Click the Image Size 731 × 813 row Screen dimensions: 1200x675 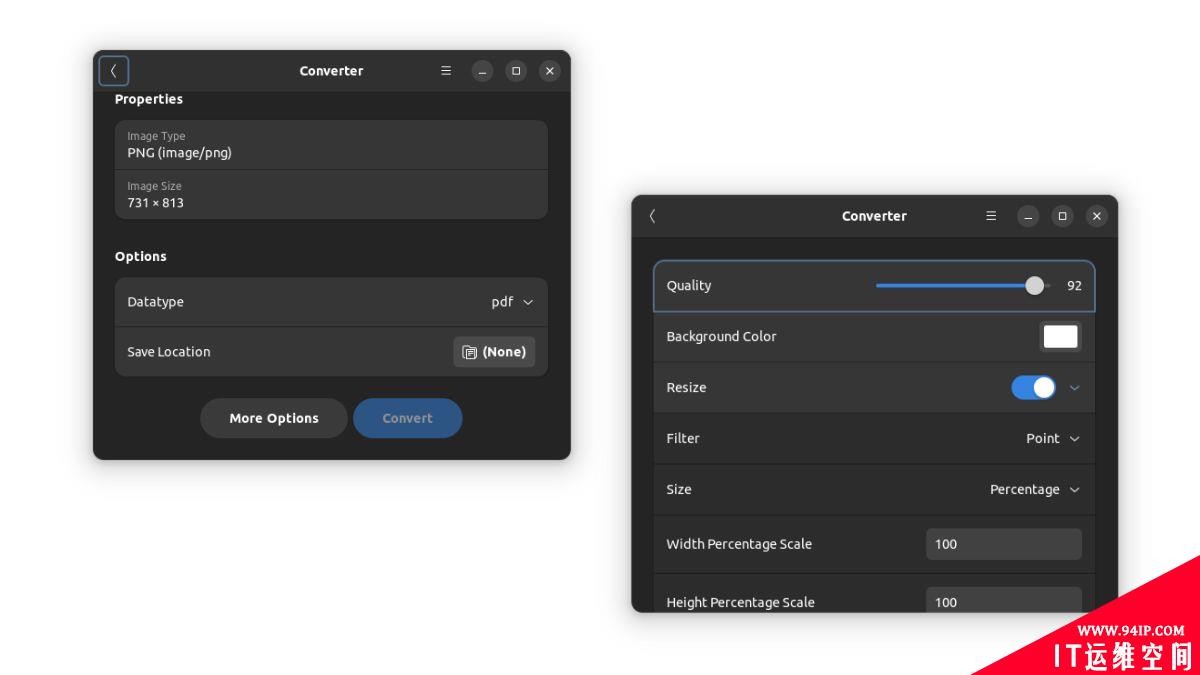[x=331, y=195]
